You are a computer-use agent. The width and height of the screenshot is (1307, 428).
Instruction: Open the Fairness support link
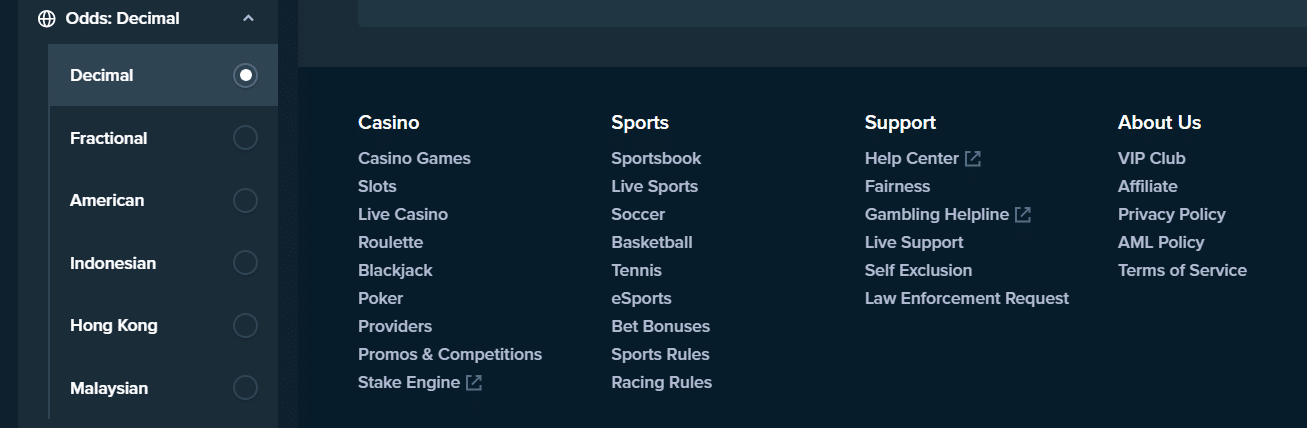point(897,186)
